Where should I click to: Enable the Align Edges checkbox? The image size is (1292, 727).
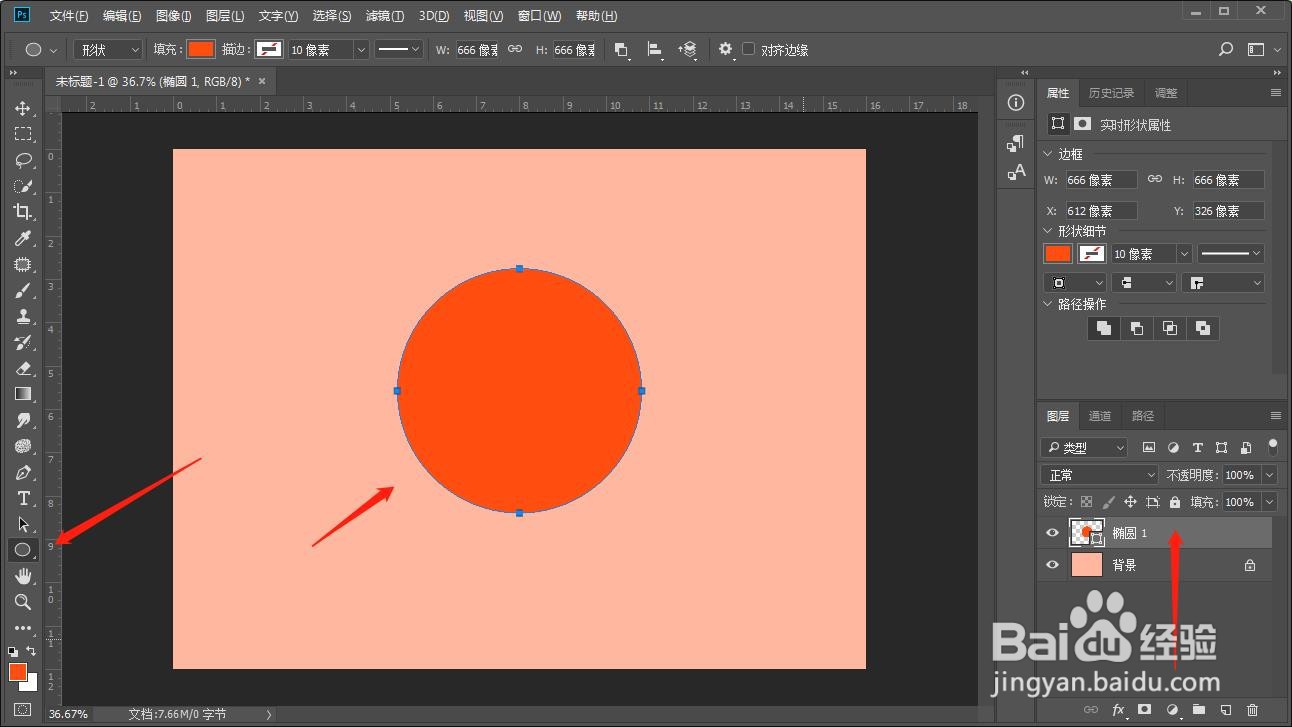click(x=748, y=49)
